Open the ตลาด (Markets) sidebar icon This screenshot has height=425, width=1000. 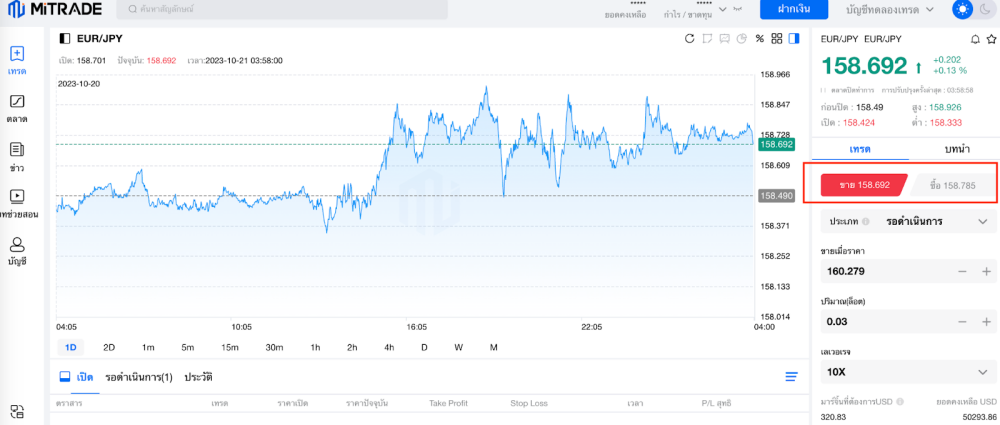coord(17,108)
